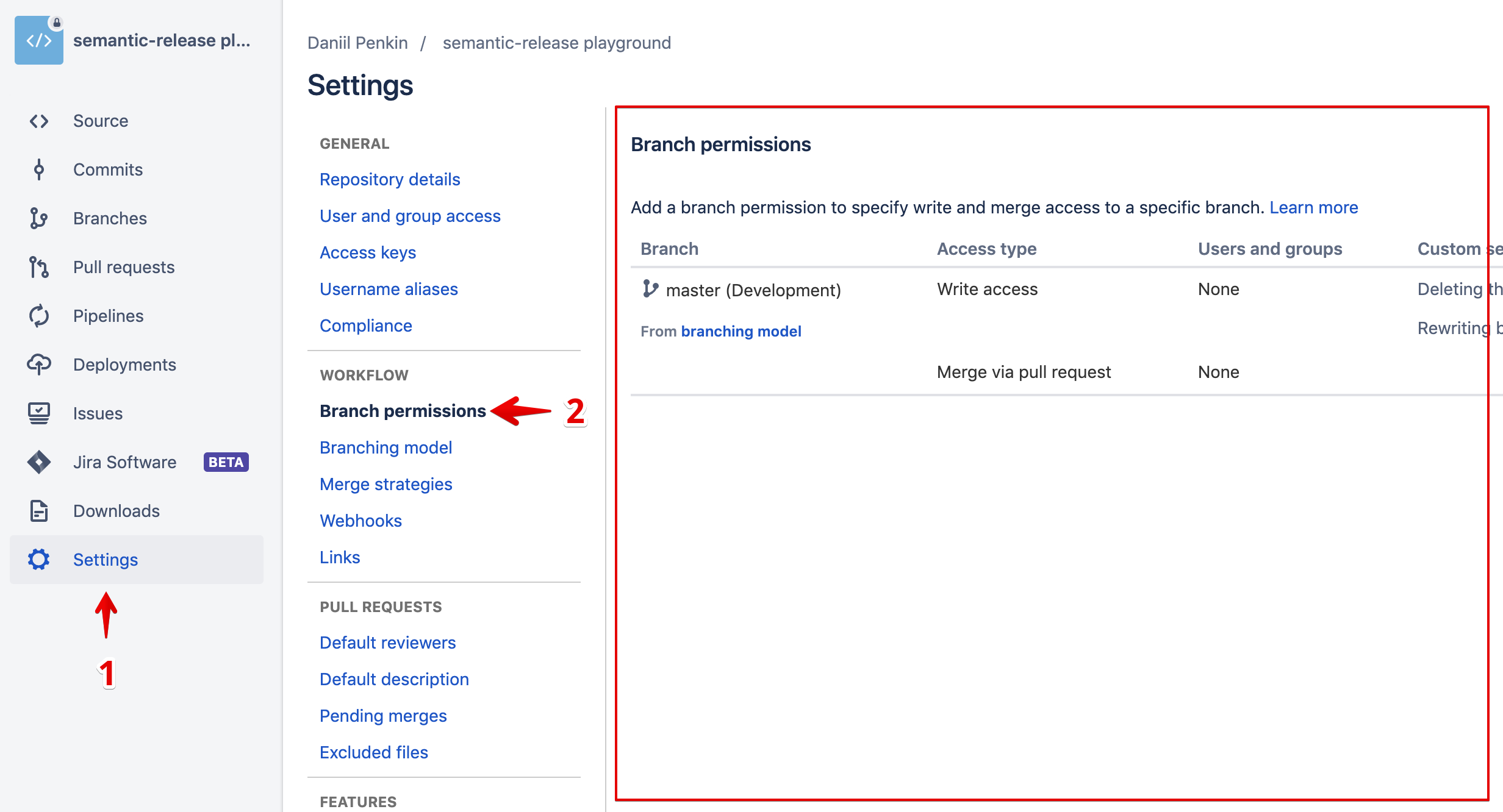Click the repository avatar code icon
1503x812 pixels.
[x=39, y=40]
